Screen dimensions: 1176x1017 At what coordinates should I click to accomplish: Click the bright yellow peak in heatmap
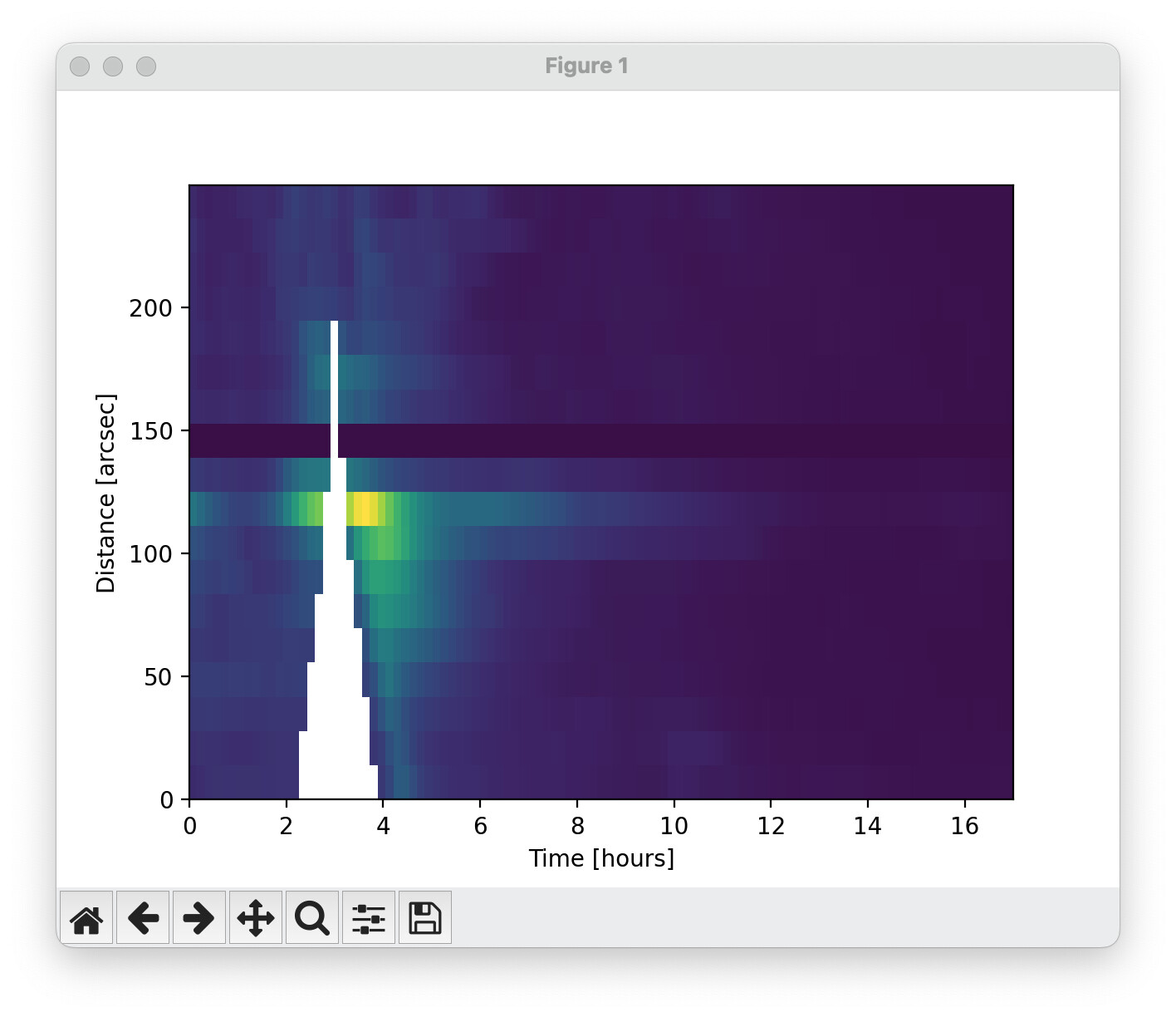(365, 508)
